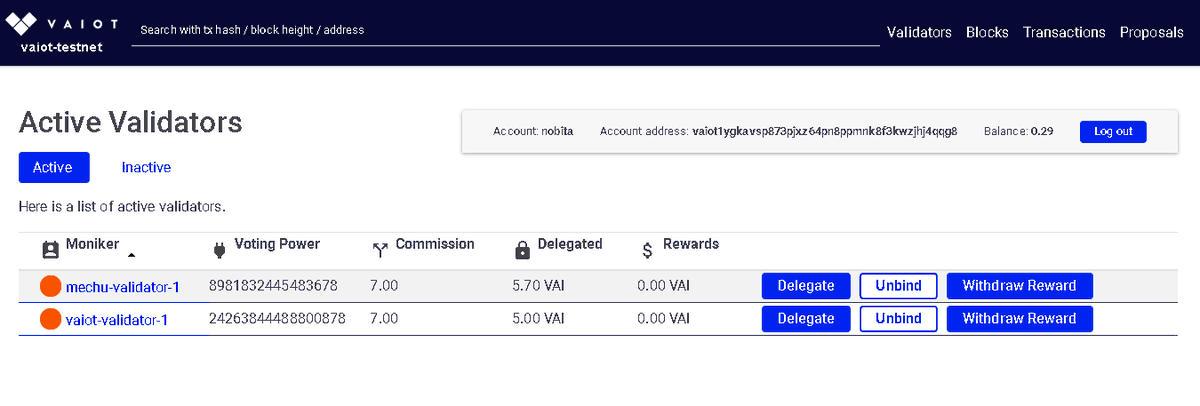The width and height of the screenshot is (1200, 406).
Task: Click voting power 24263844488800878
Action: pos(277,319)
